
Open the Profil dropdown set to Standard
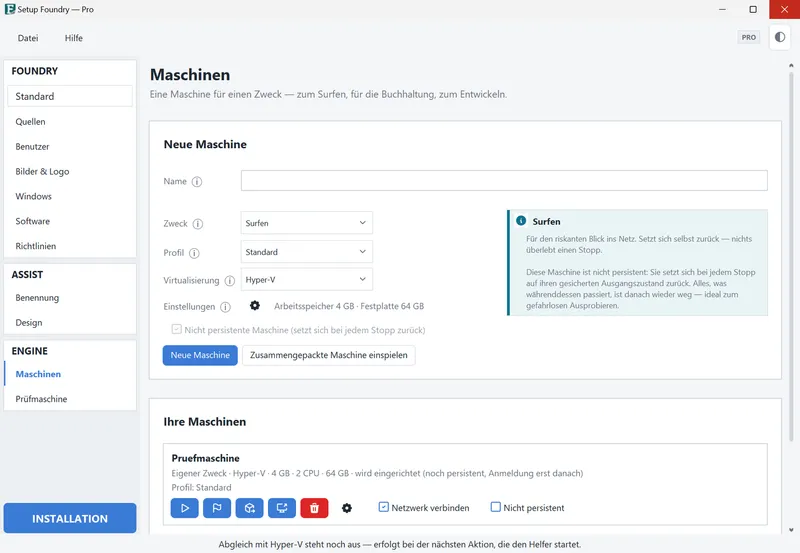click(x=306, y=252)
